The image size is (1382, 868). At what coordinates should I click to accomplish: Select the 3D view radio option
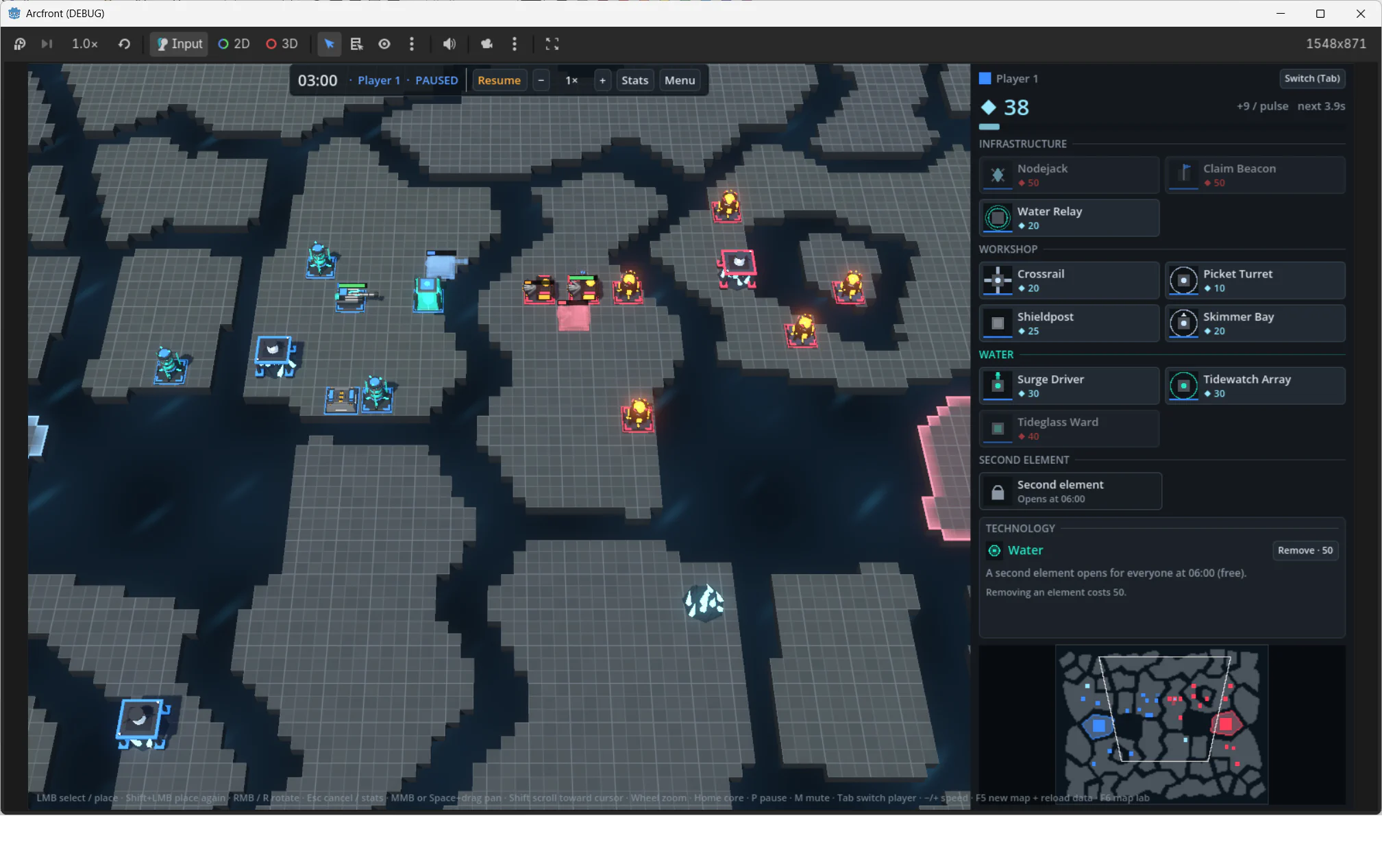[x=282, y=44]
